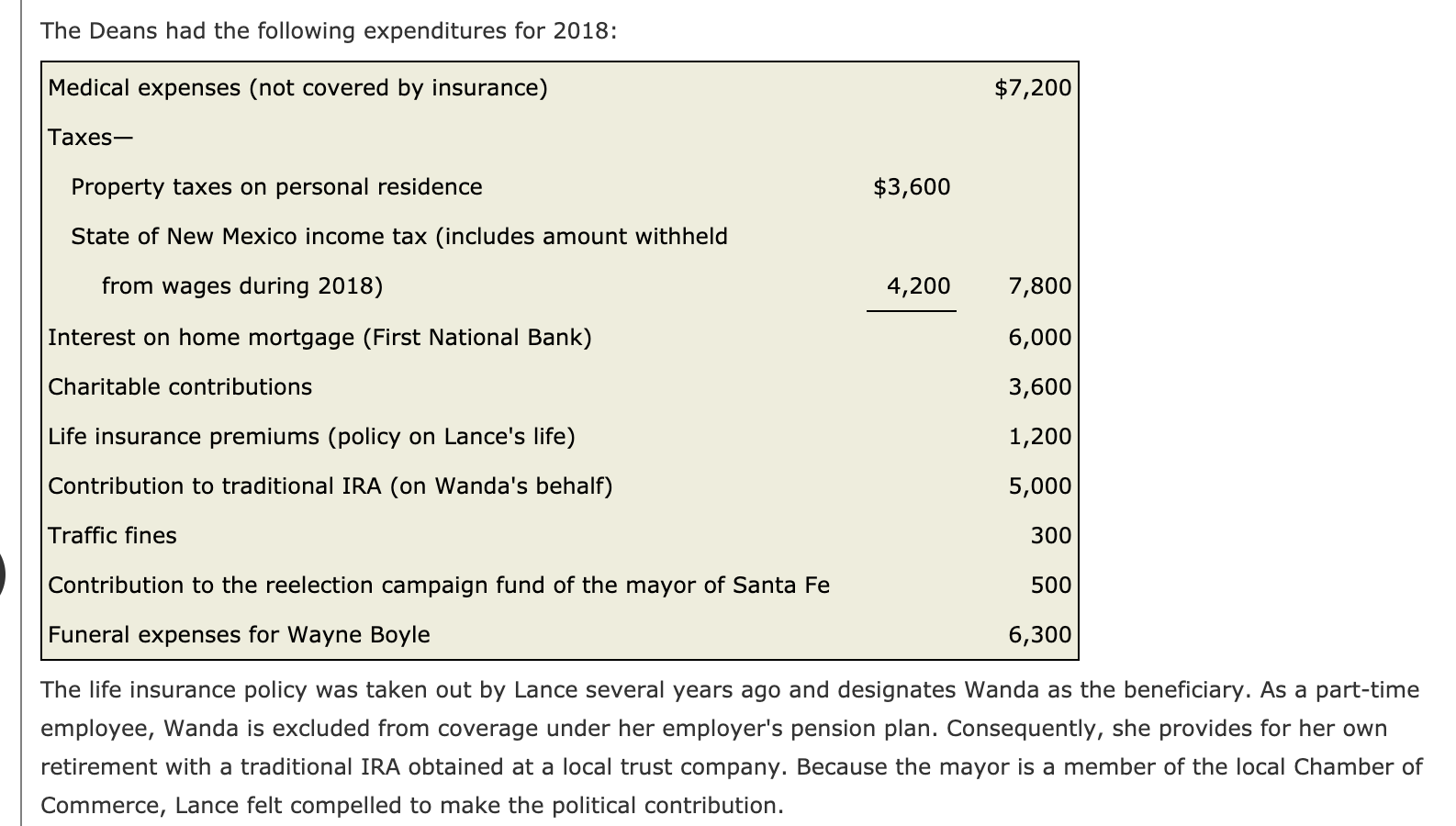The width and height of the screenshot is (1456, 826).
Task: Select 'Funeral expenses for Wayne Boyle' label
Action: tap(239, 635)
